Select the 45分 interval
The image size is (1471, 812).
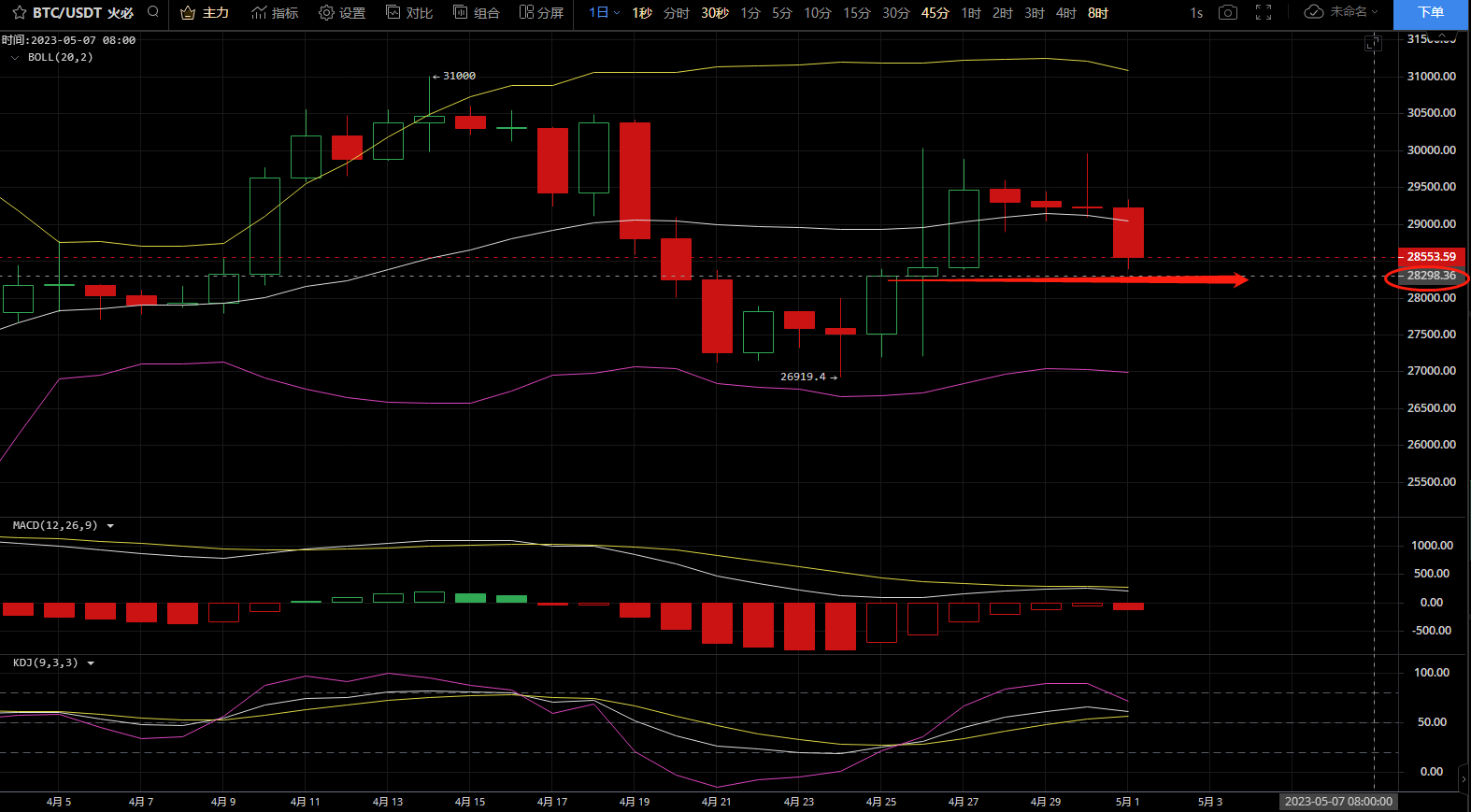[x=935, y=13]
